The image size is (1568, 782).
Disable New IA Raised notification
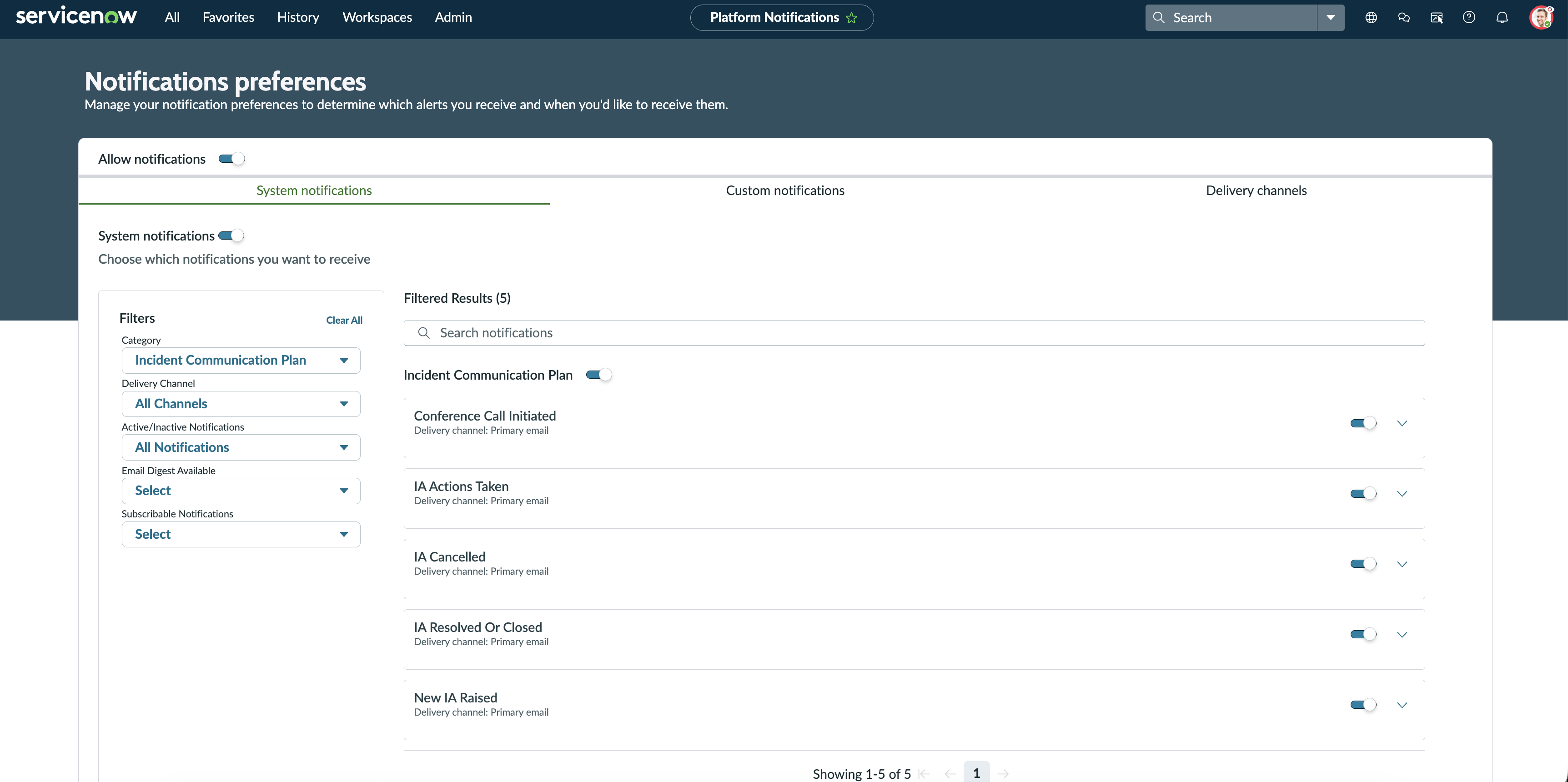(x=1363, y=705)
